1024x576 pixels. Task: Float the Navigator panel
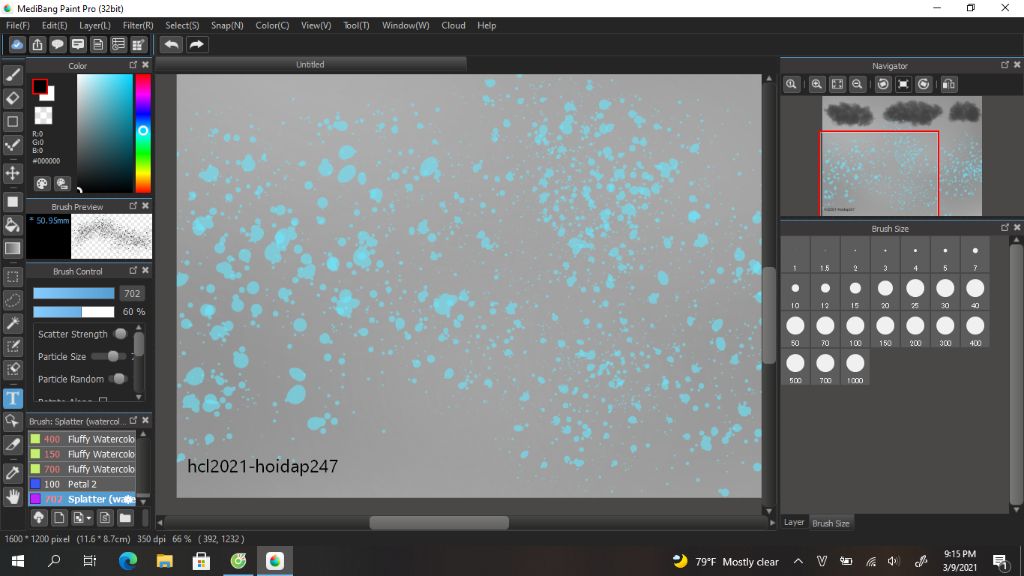click(1004, 65)
